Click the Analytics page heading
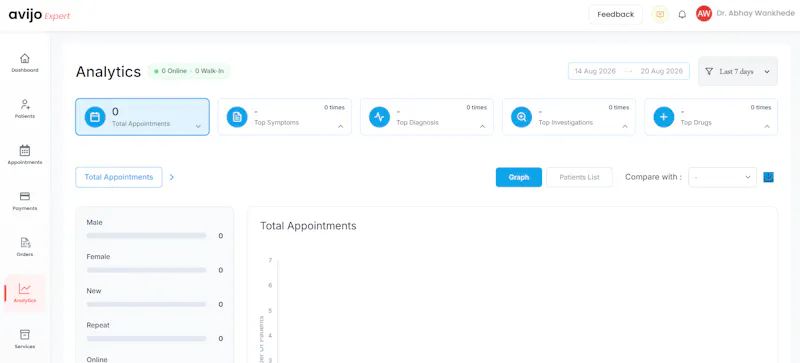The image size is (800, 363). pos(108,71)
